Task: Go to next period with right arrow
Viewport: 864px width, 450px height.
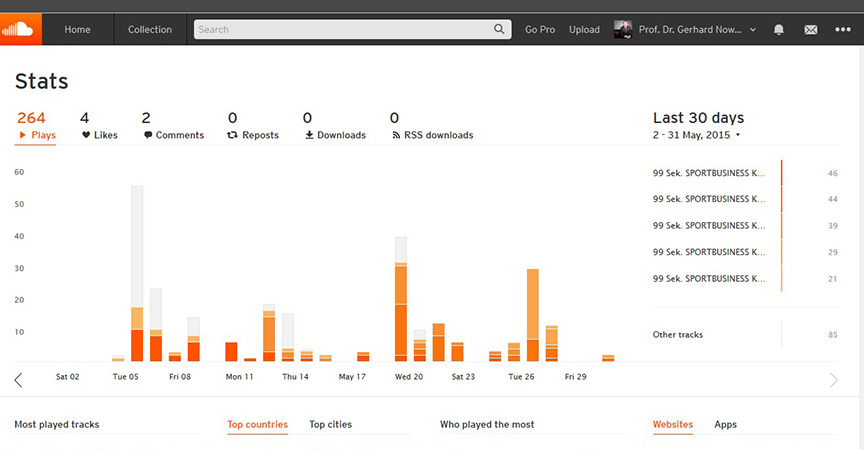Action: (x=834, y=379)
